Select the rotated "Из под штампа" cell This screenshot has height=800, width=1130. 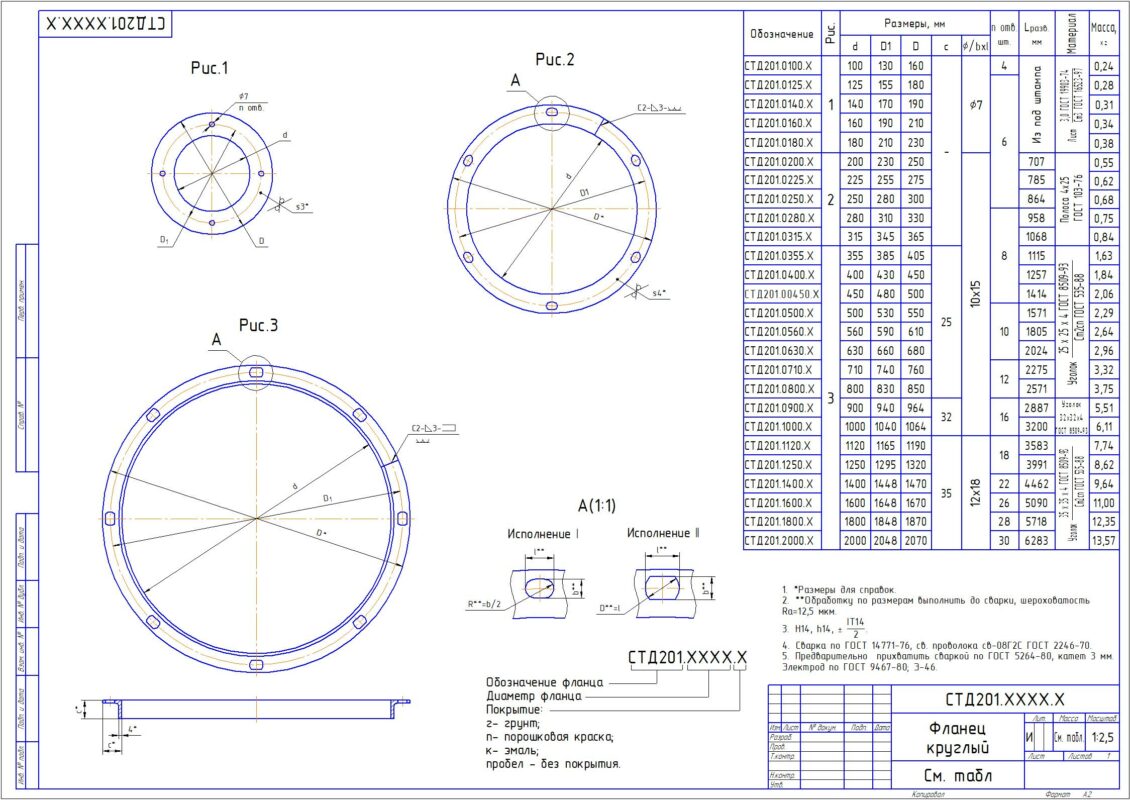click(x=1036, y=105)
